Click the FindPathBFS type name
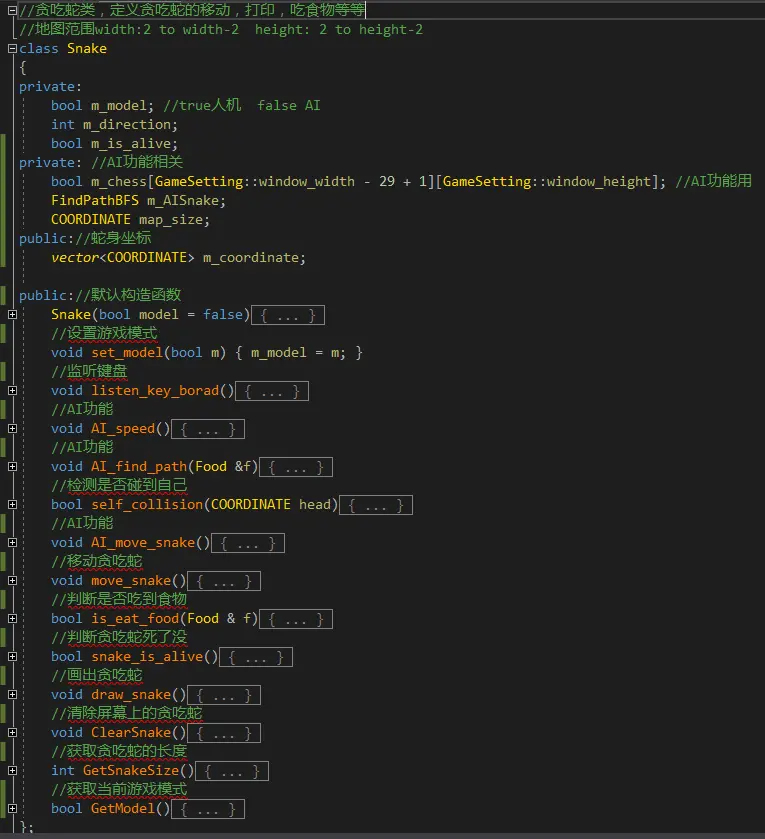Viewport: 765px width, 839px height. (95, 201)
